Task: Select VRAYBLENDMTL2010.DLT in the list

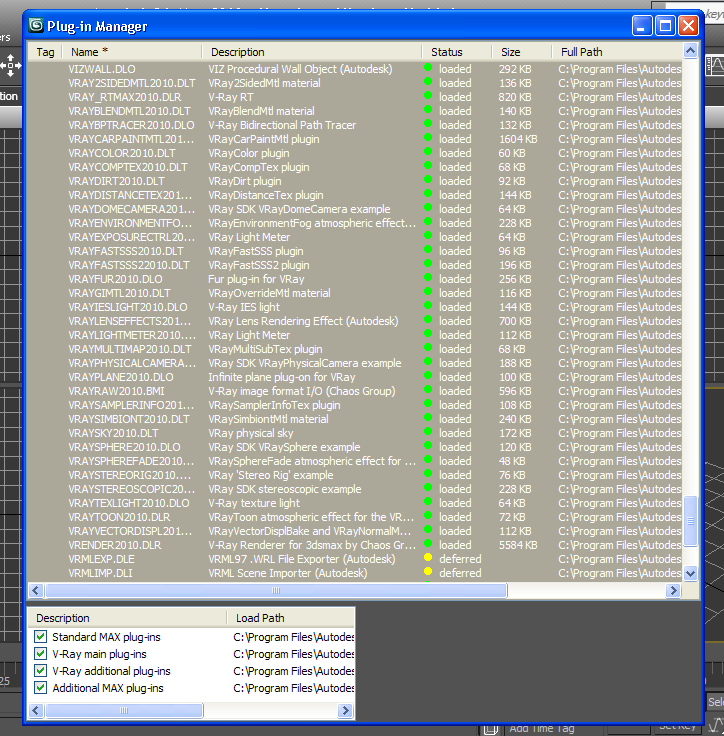Action: [x=354, y=111]
